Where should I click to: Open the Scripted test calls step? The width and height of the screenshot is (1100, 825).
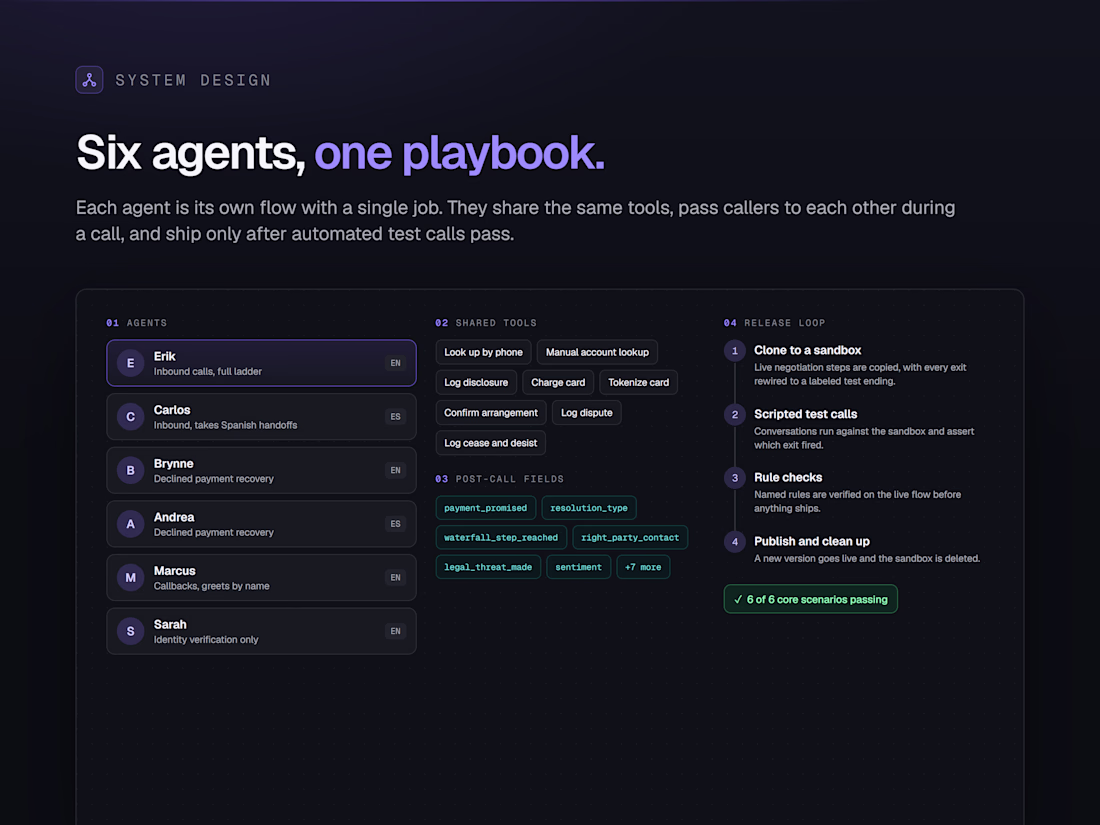[x=805, y=414]
